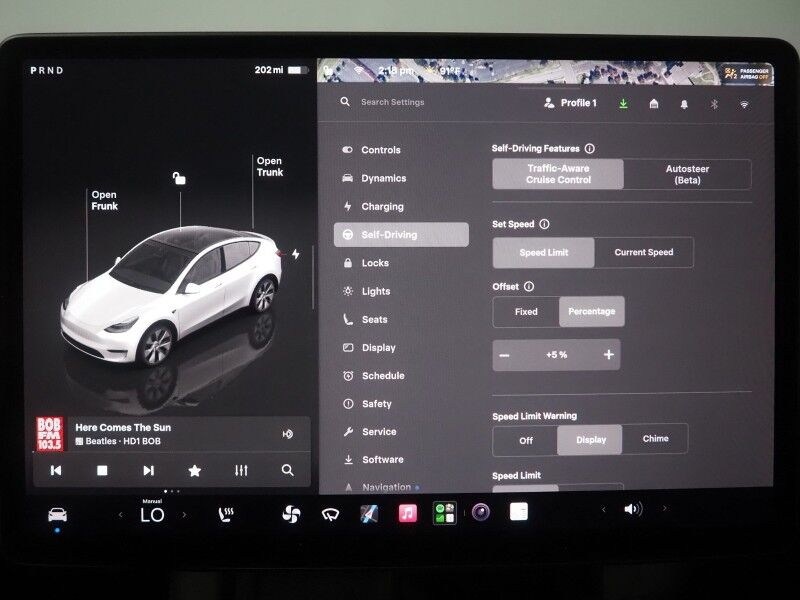Favorite the current station with star
The width and height of the screenshot is (800, 600).
coord(194,470)
